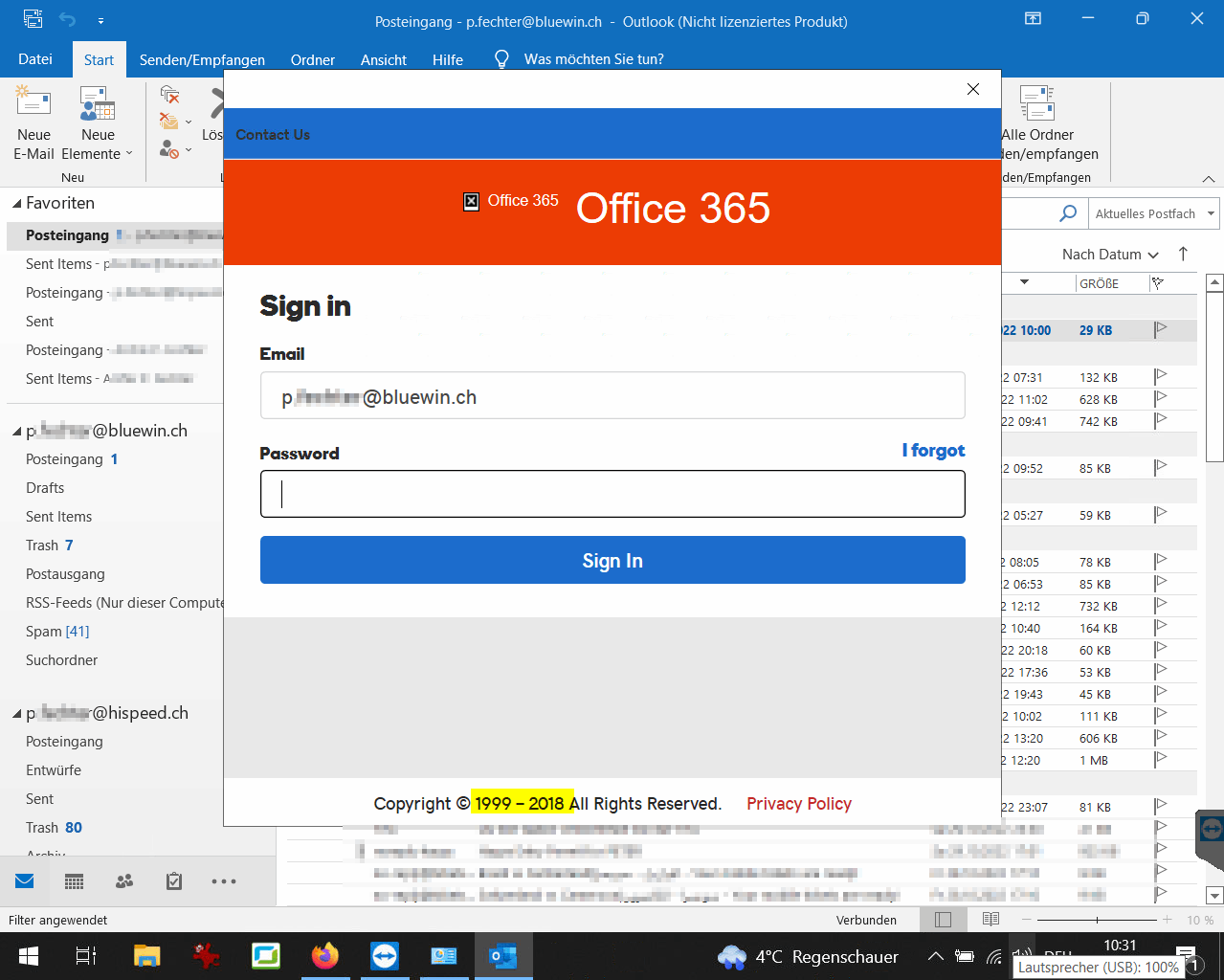This screenshot has width=1224, height=980.
Task: Flag the 29 KB message
Action: click(1160, 330)
